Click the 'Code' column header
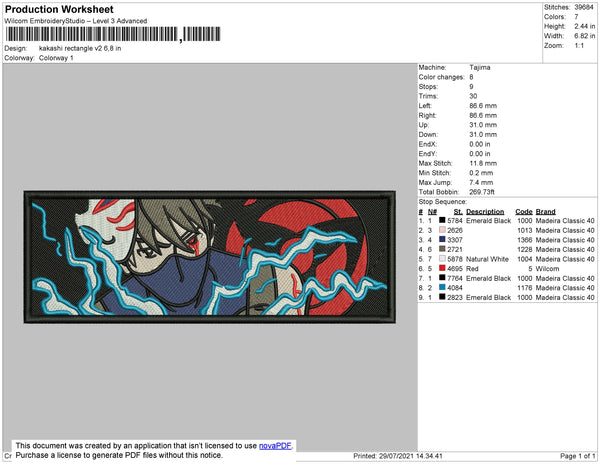The height and width of the screenshot is (464, 600). pyautogui.click(x=523, y=212)
